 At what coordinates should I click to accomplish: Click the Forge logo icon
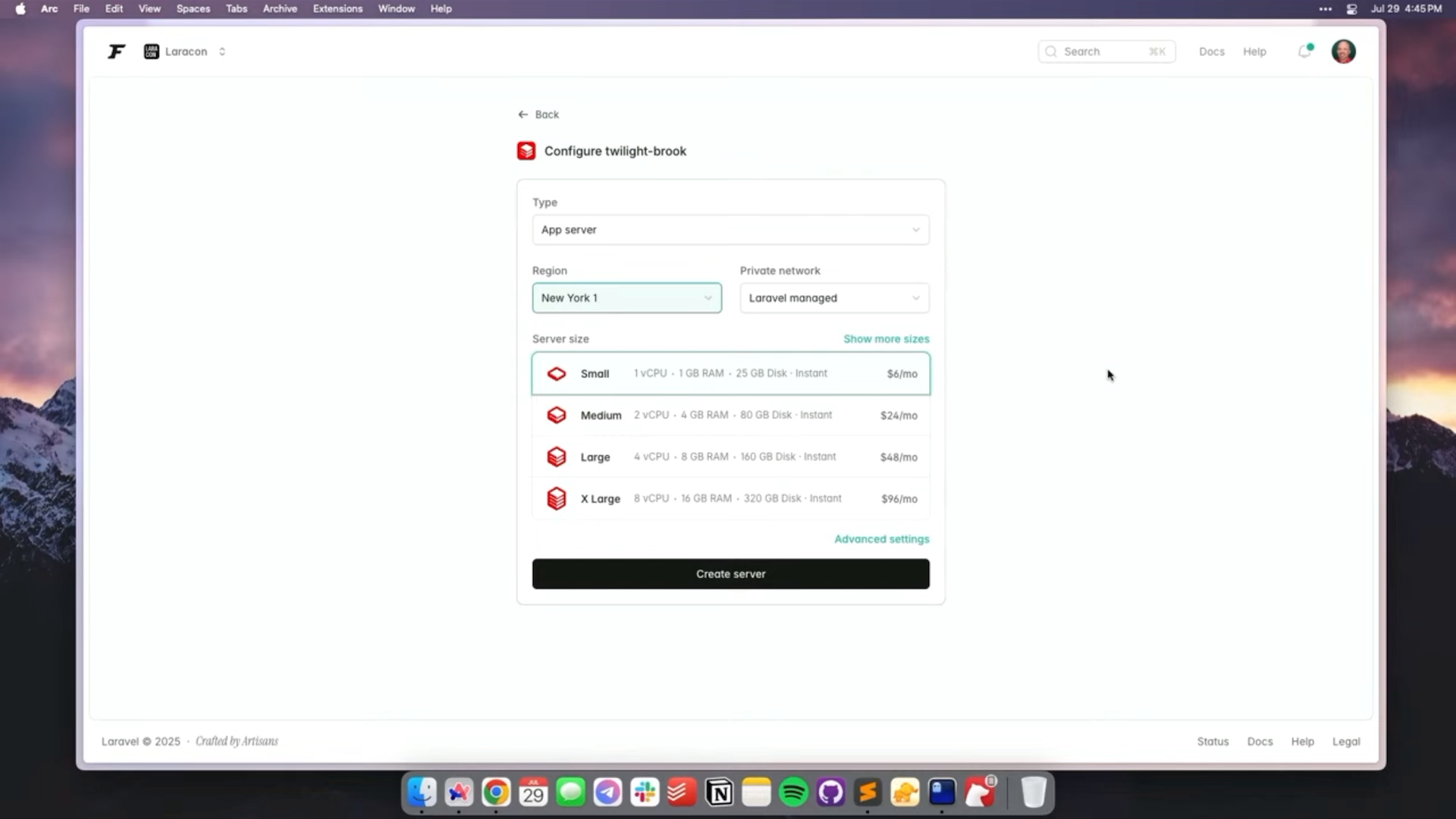coord(116,52)
